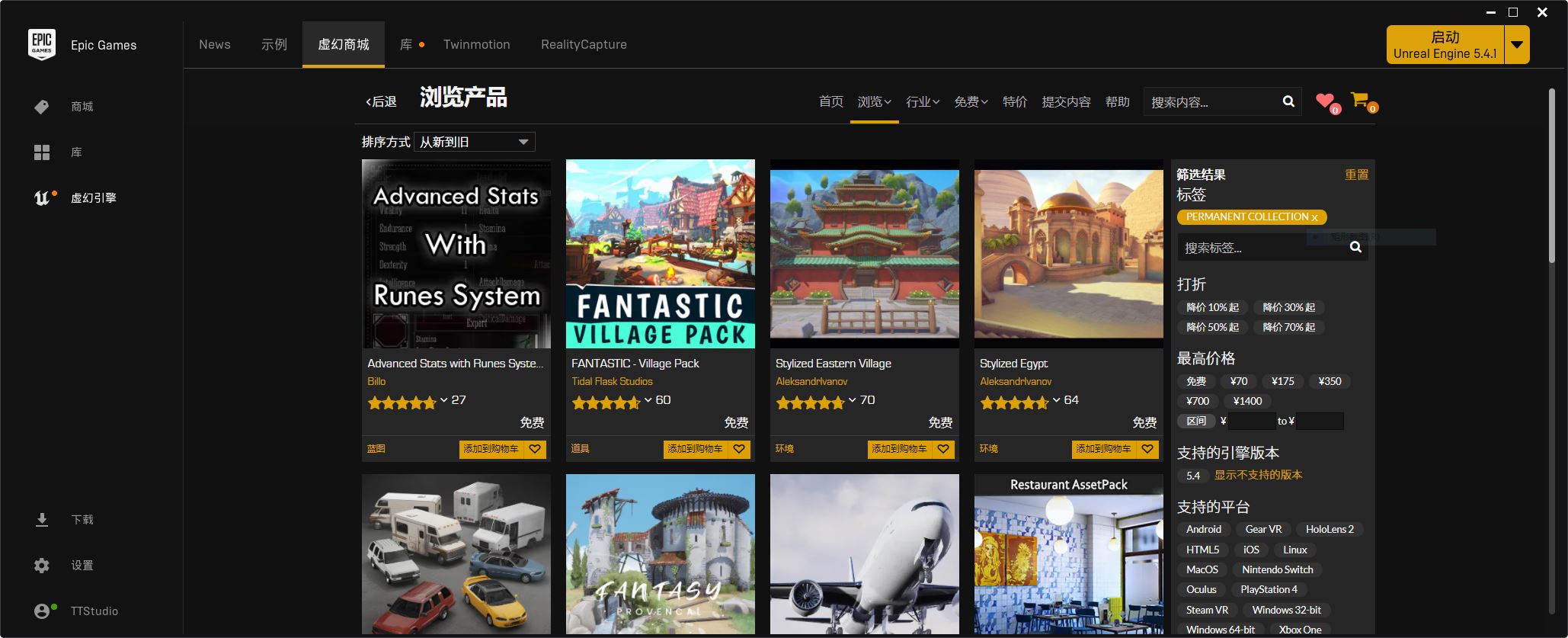Open the 排序方式 从新到旧 sort dropdown
Screen dimensions: 1568x638
(x=474, y=142)
